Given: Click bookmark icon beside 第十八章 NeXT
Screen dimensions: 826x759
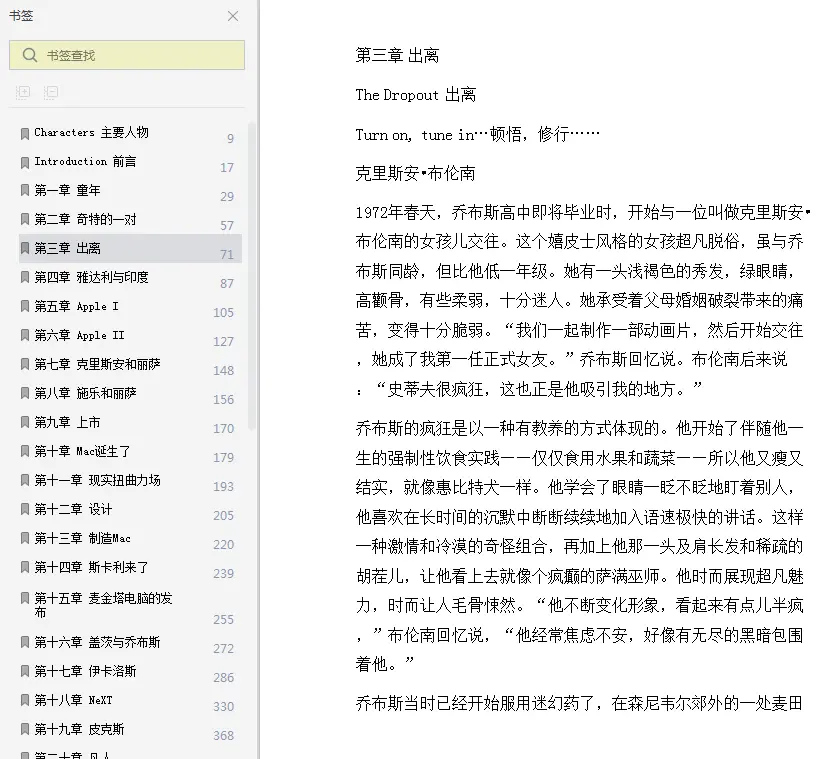Looking at the screenshot, I should (x=25, y=700).
